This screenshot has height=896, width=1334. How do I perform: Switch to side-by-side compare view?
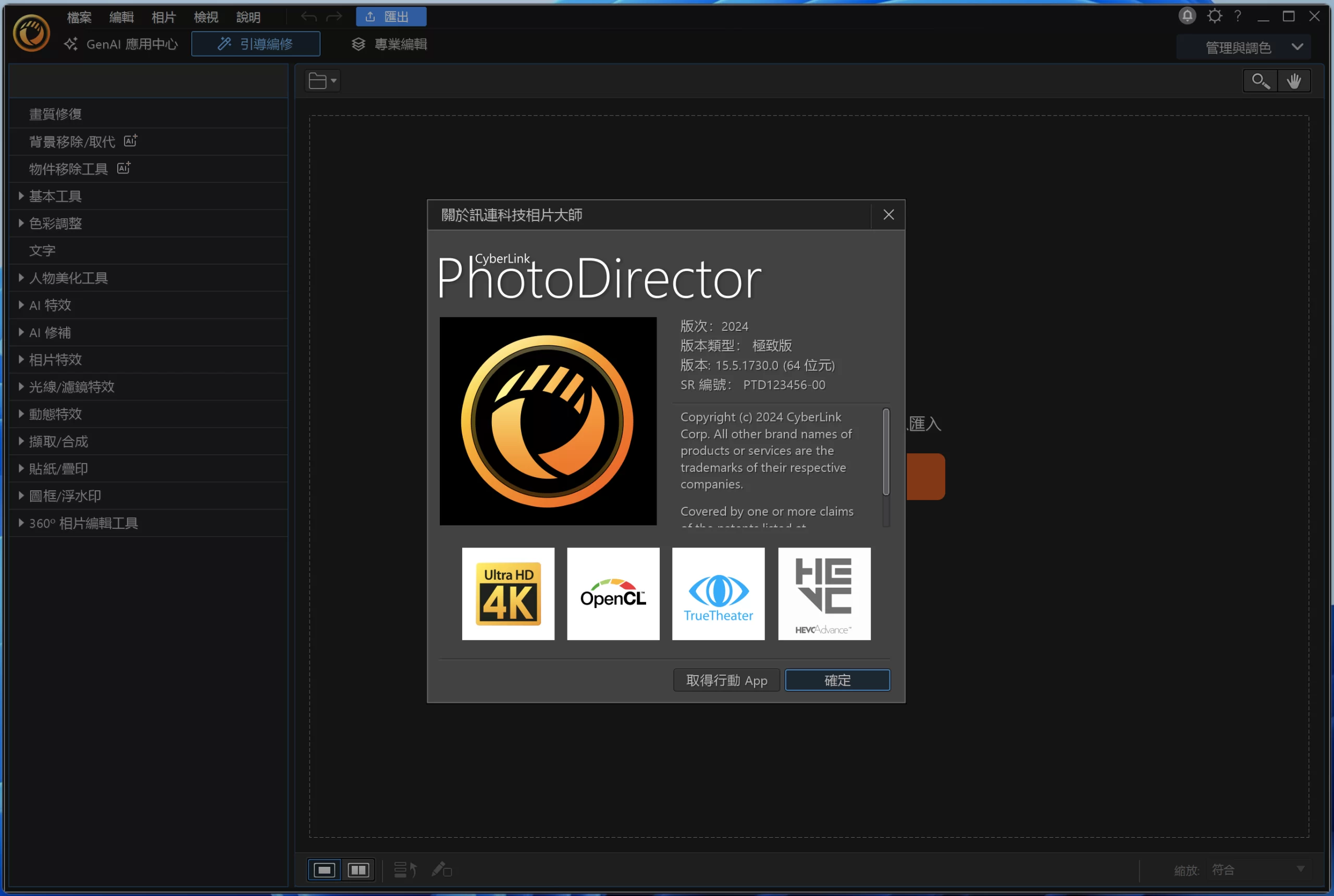[x=359, y=870]
